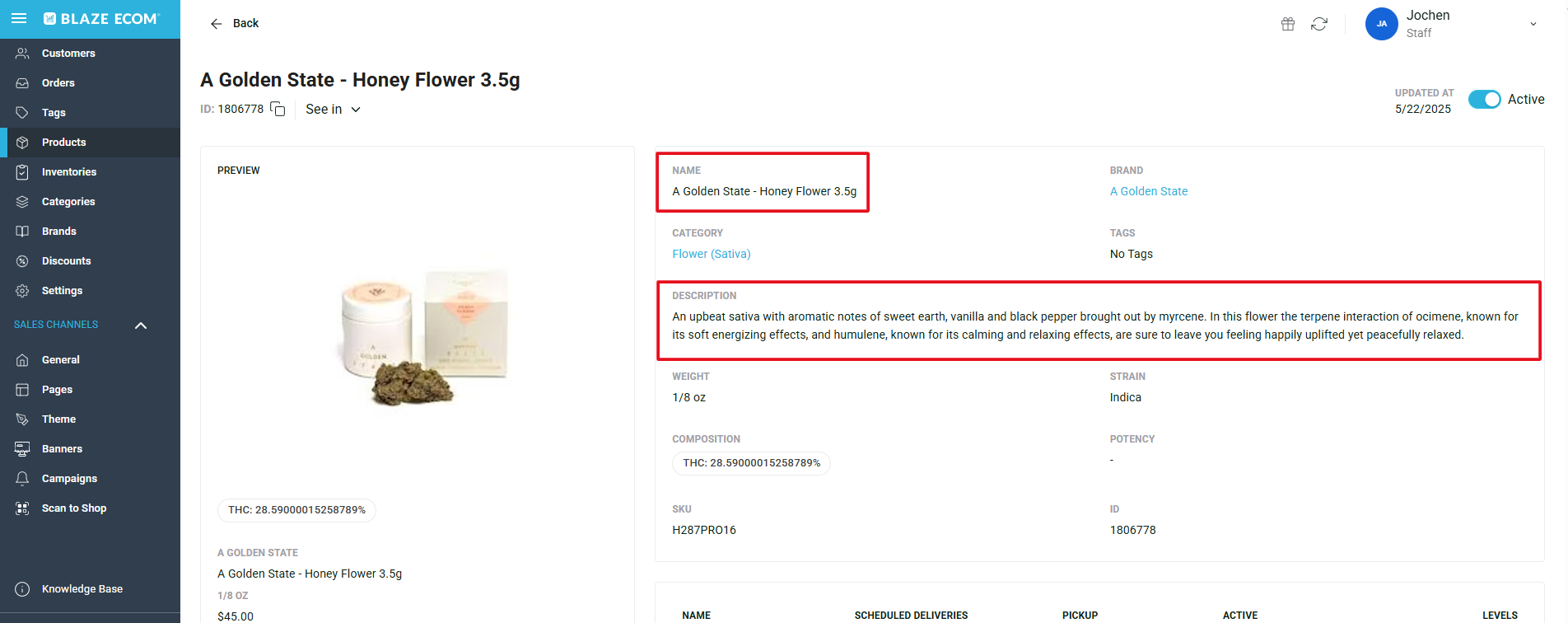Open the Knowledge Base info icon
The image size is (1568, 623).
click(22, 589)
